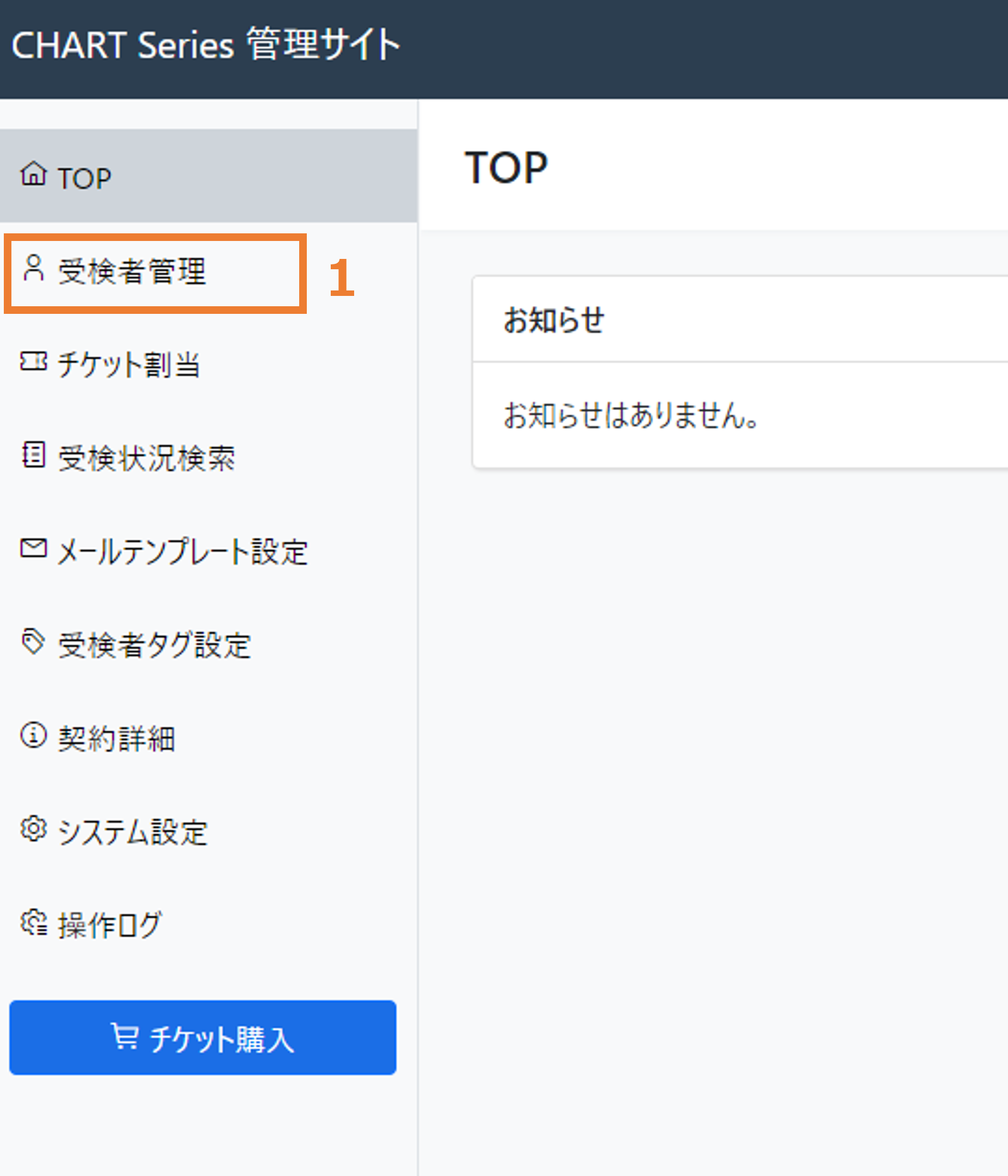This screenshot has height=1176, width=1008.
Task: Click the envelope icon for メールテンプレート設定
Action: (x=34, y=548)
